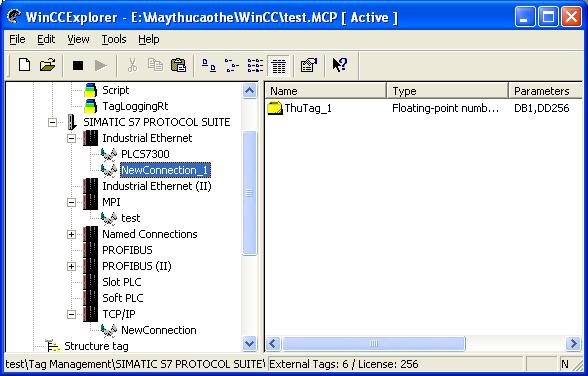Open the View menu
The height and width of the screenshot is (376, 588).
pyautogui.click(x=78, y=39)
